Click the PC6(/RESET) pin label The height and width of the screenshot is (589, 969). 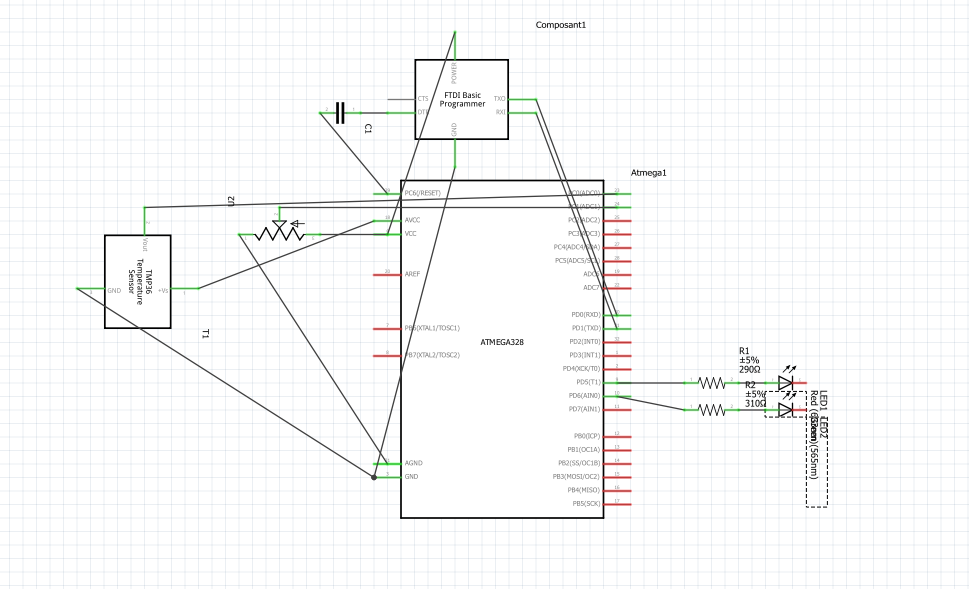tap(423, 193)
